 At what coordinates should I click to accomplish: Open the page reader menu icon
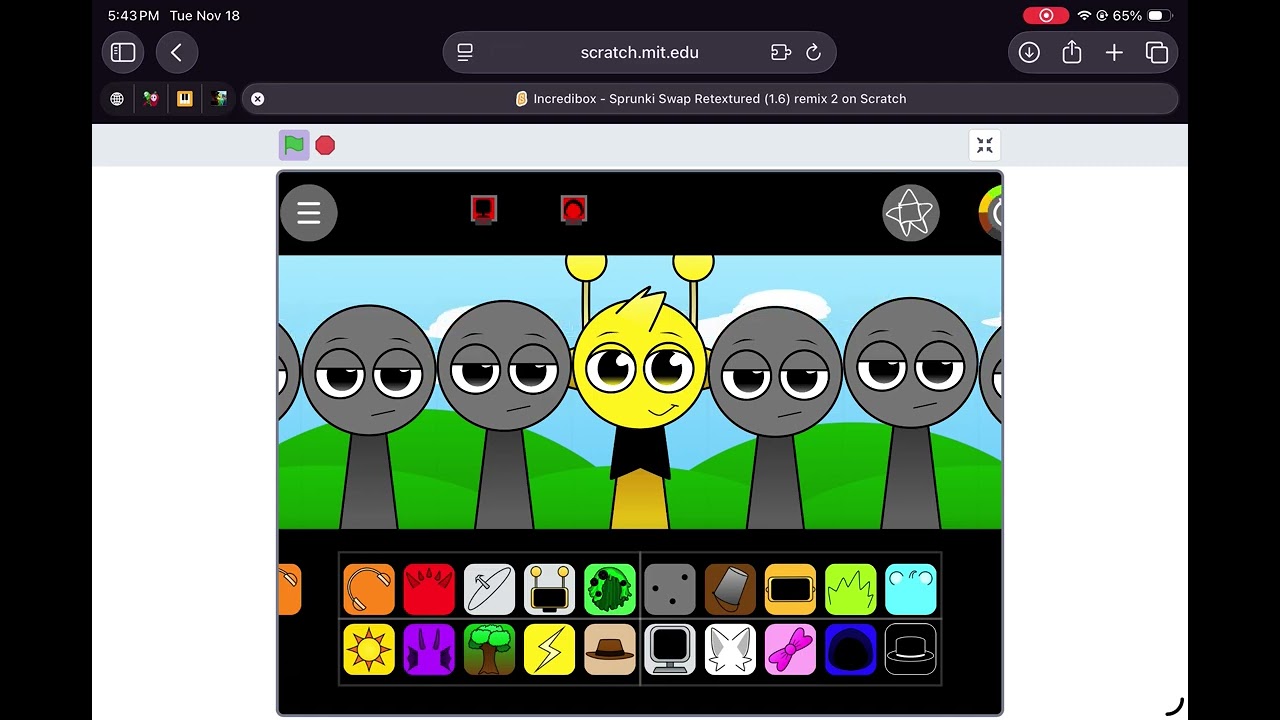point(465,52)
